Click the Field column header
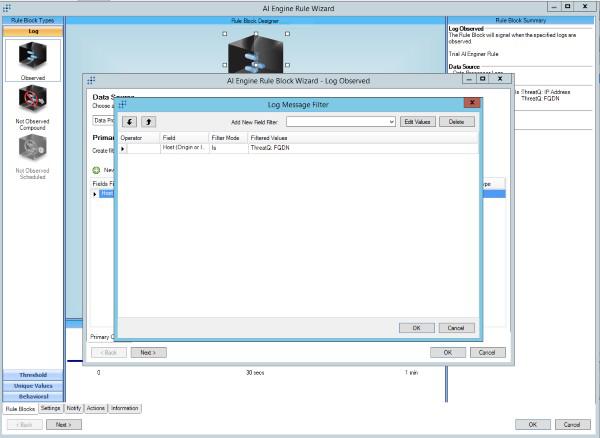This screenshot has width=600, height=438. (x=185, y=138)
